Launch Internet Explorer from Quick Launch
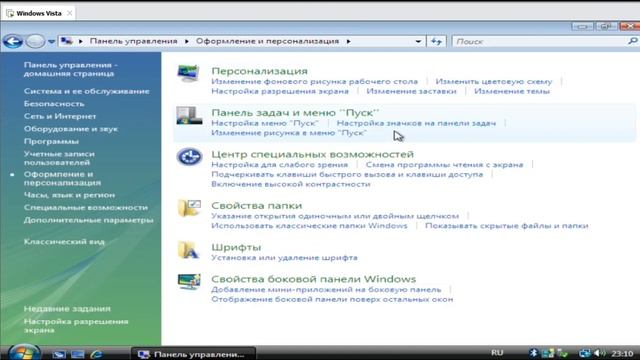 tap(96, 354)
